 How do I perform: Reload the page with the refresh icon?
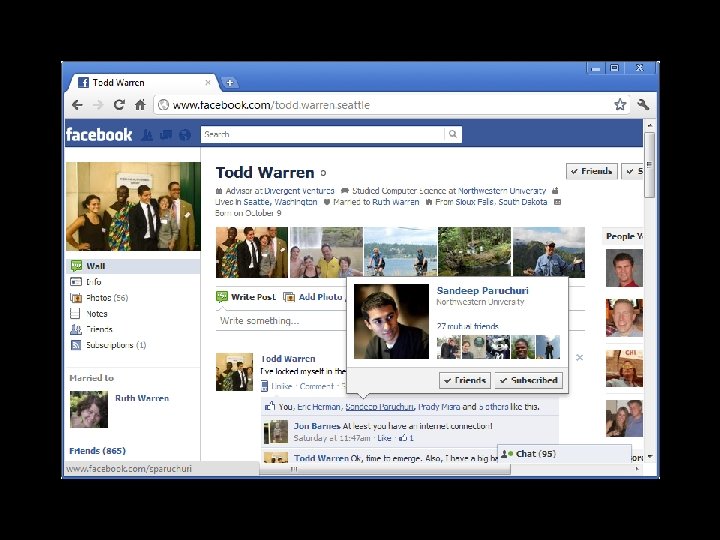(x=119, y=105)
